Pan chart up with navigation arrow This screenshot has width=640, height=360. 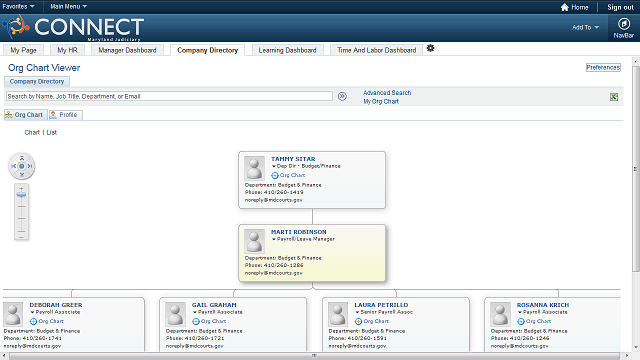22,158
